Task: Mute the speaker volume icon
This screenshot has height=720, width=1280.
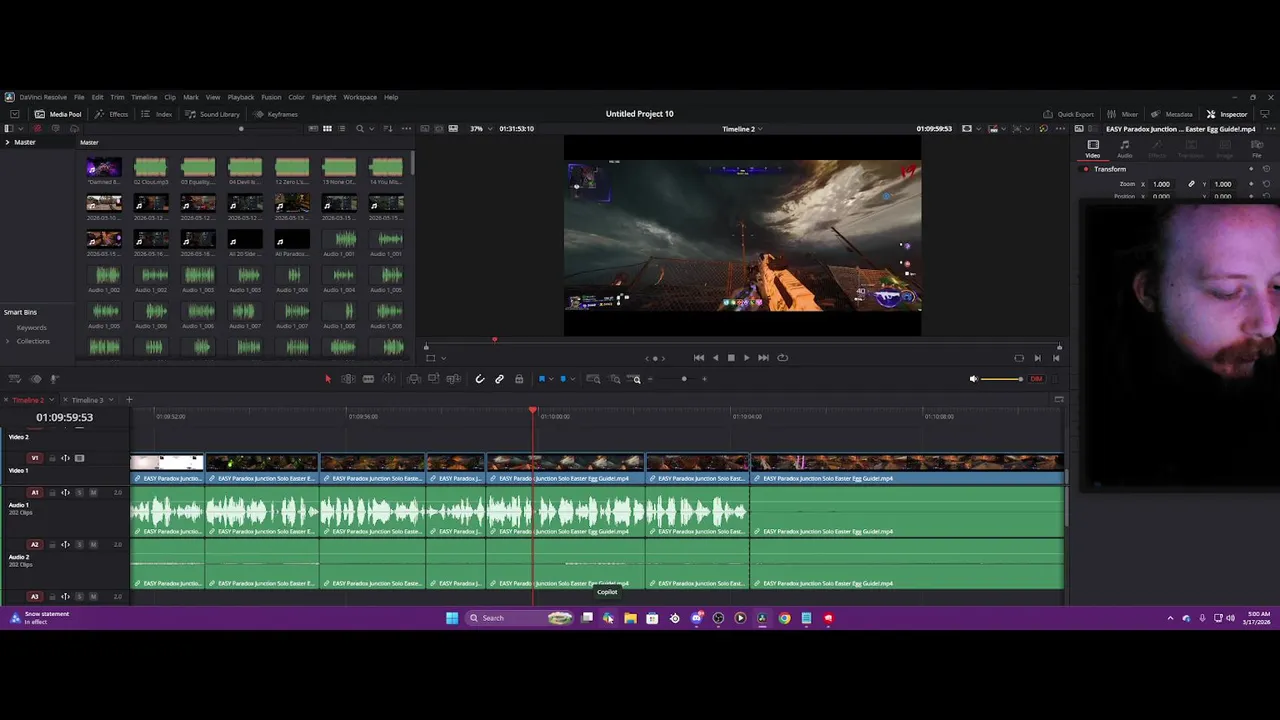Action: pyautogui.click(x=973, y=379)
